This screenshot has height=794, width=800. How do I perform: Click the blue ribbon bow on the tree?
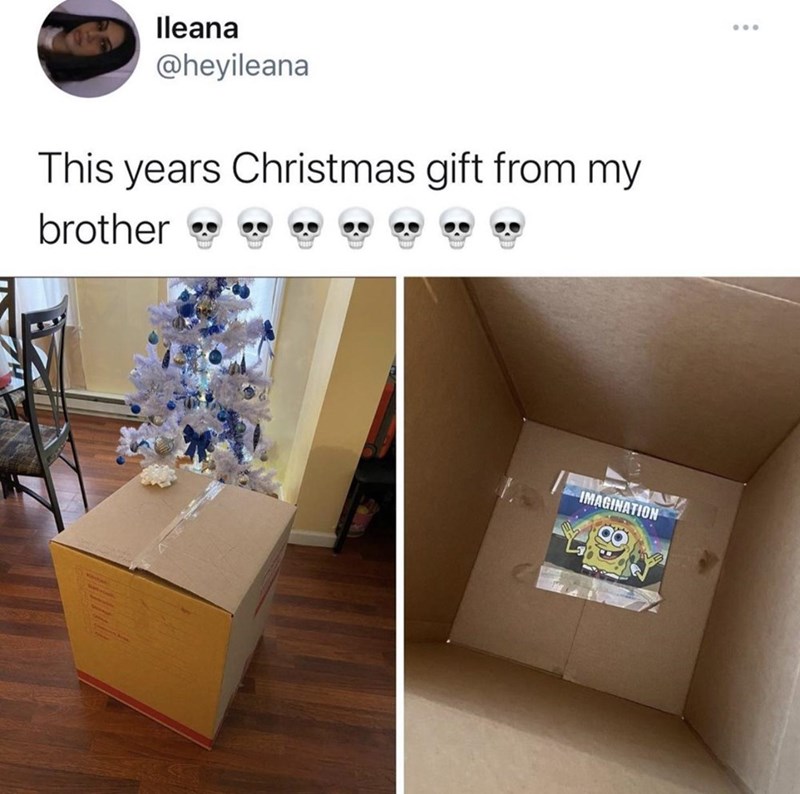click(196, 441)
